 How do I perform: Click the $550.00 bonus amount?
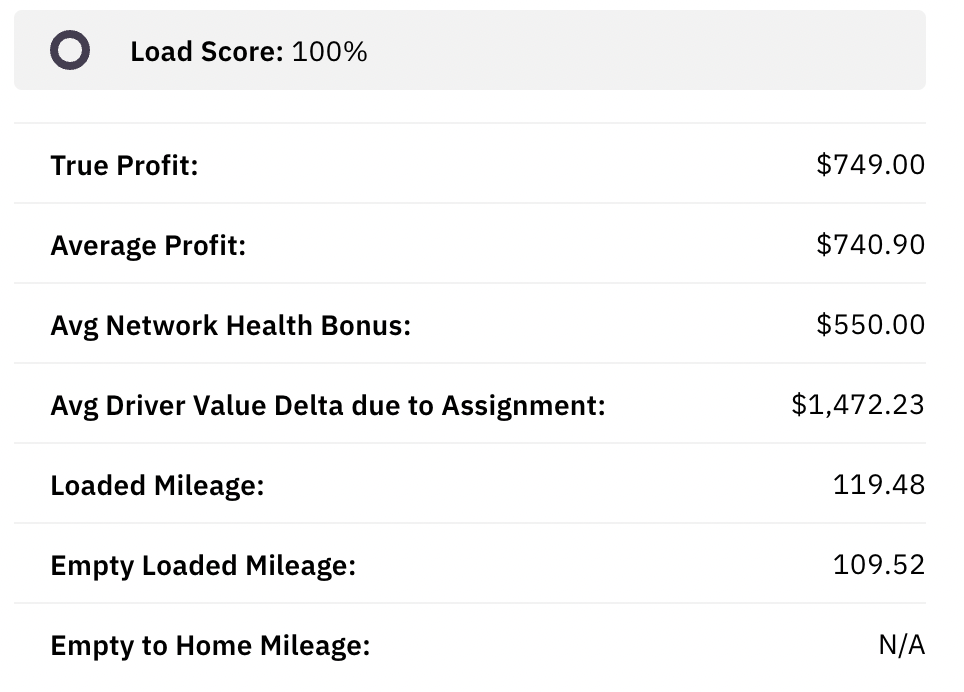coord(870,324)
